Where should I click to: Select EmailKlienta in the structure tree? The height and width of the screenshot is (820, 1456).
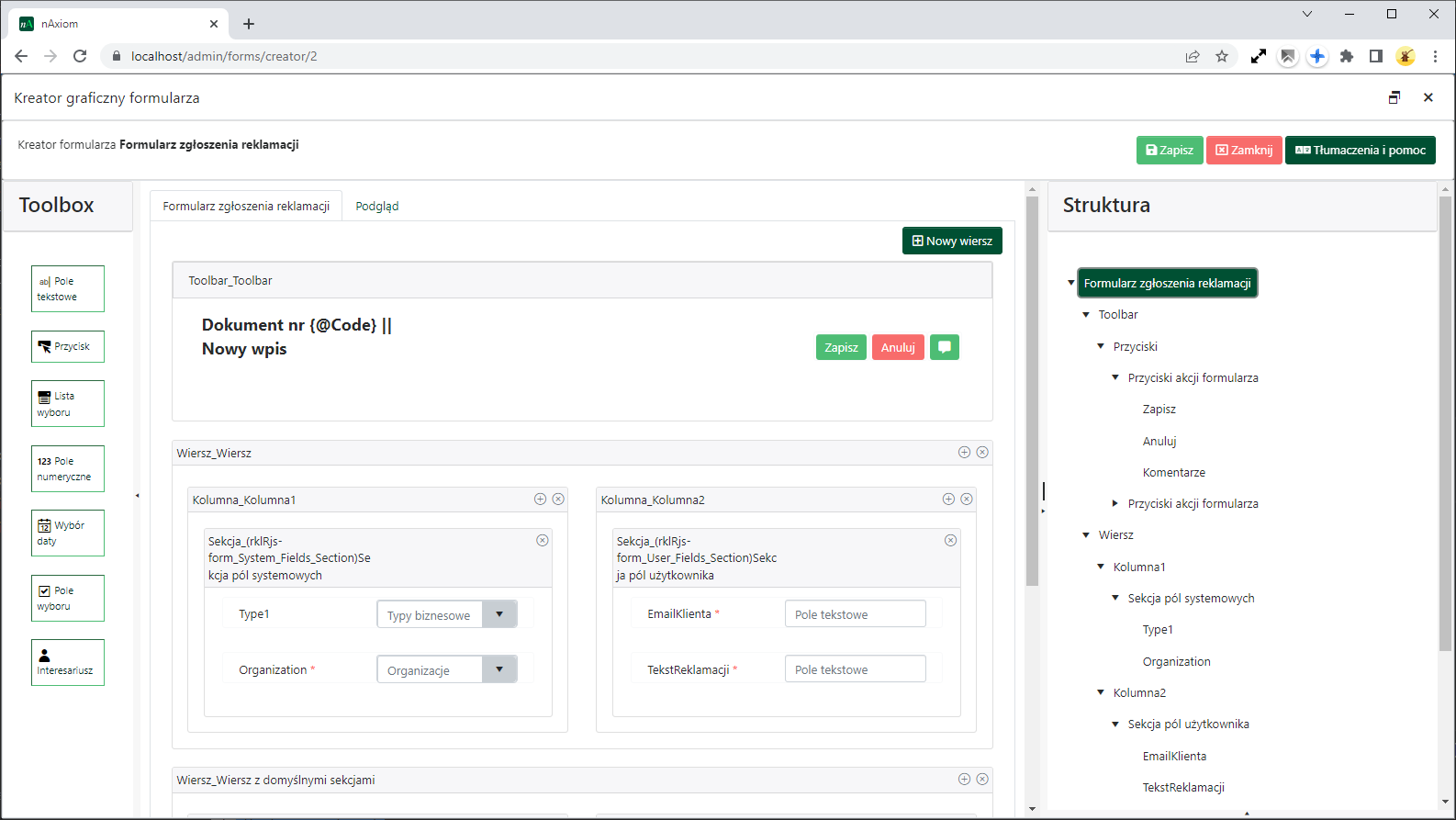[x=1175, y=756]
